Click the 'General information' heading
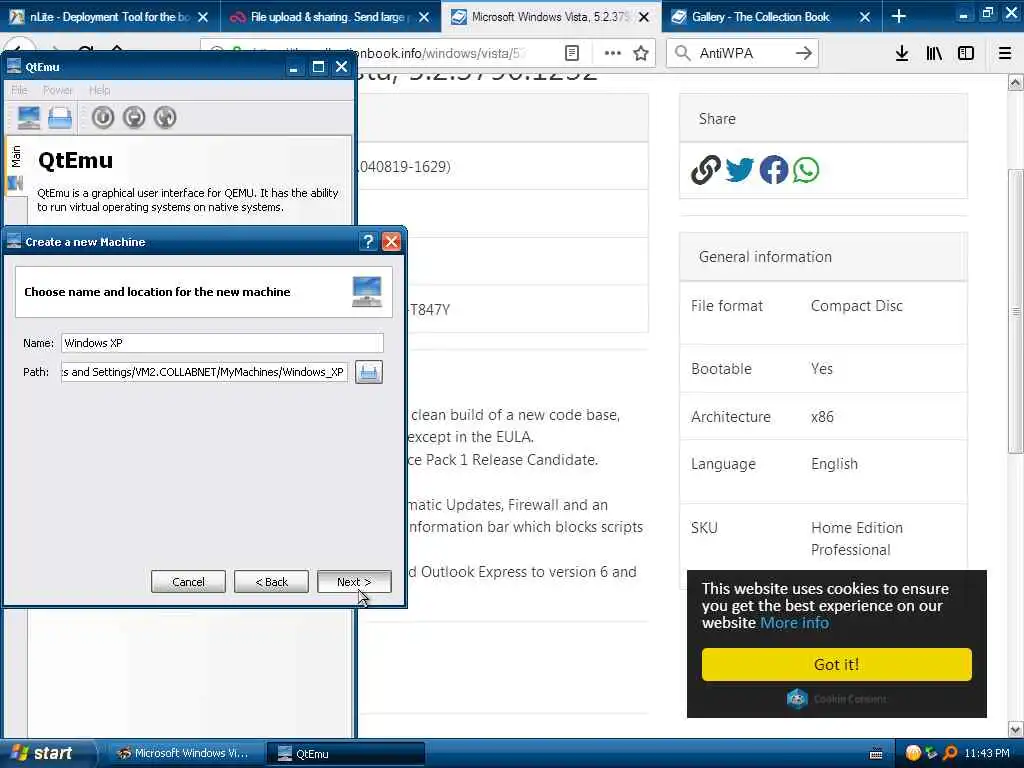The image size is (1024, 768). [x=765, y=257]
